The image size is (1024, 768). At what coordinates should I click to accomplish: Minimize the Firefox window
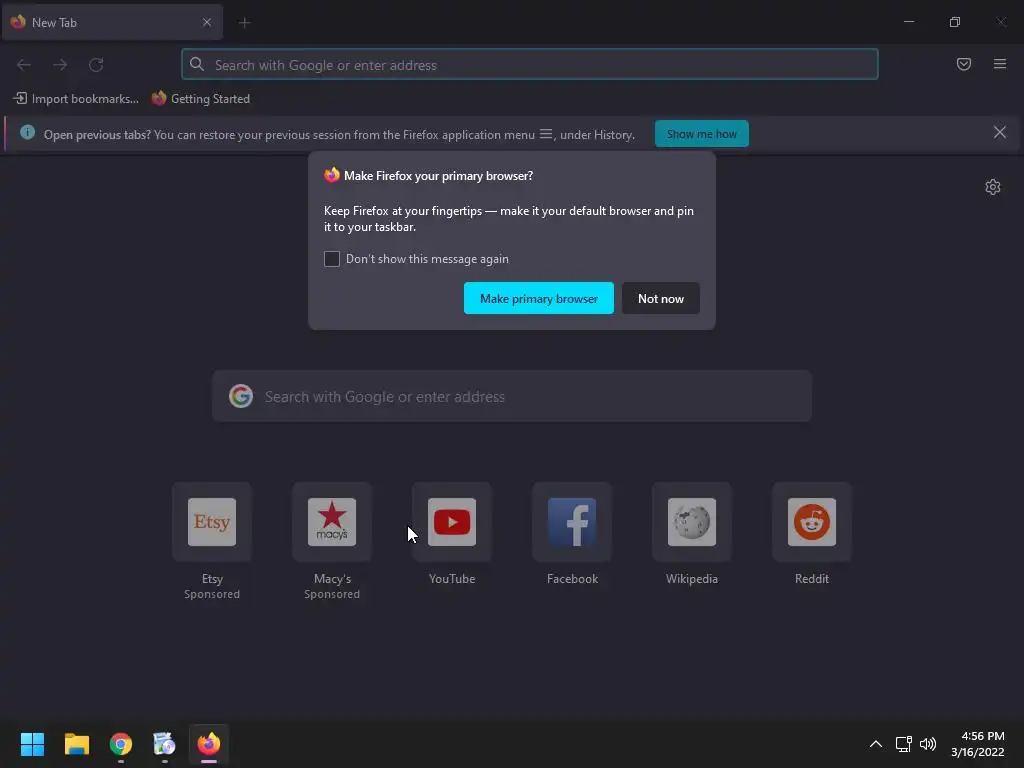(x=908, y=22)
